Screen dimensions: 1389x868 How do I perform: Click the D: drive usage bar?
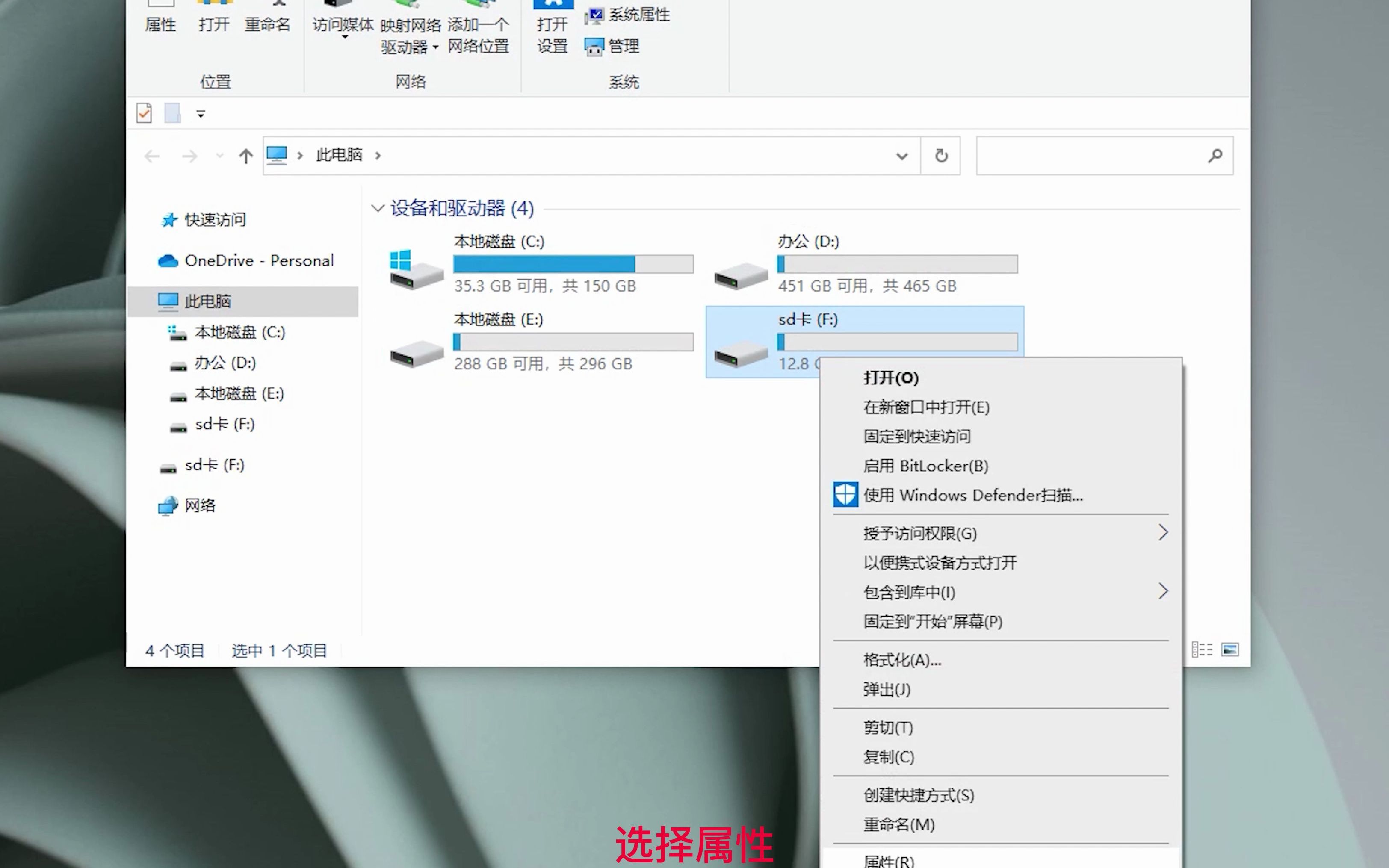point(897,264)
